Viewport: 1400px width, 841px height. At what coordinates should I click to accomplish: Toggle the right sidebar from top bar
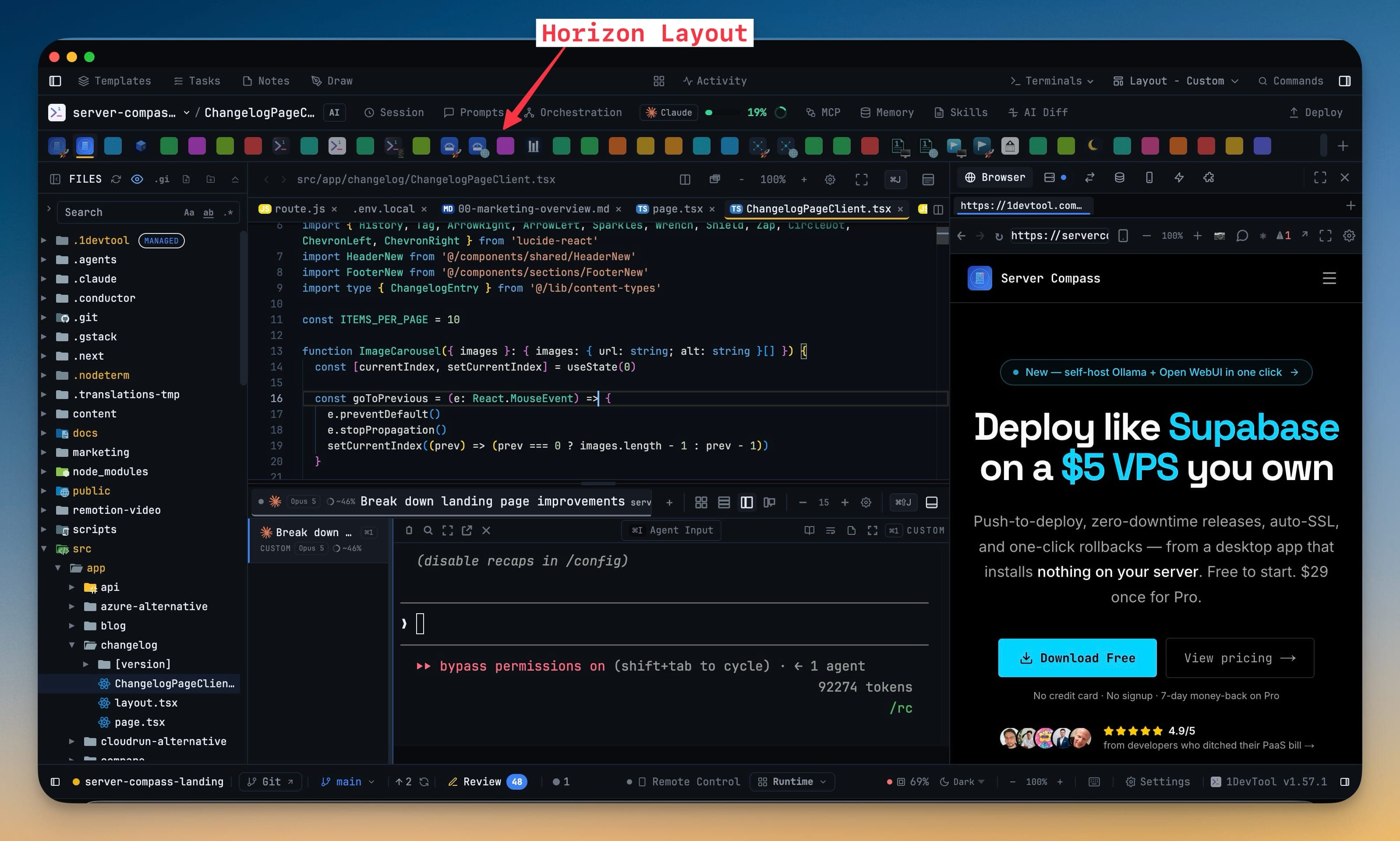click(x=1344, y=81)
